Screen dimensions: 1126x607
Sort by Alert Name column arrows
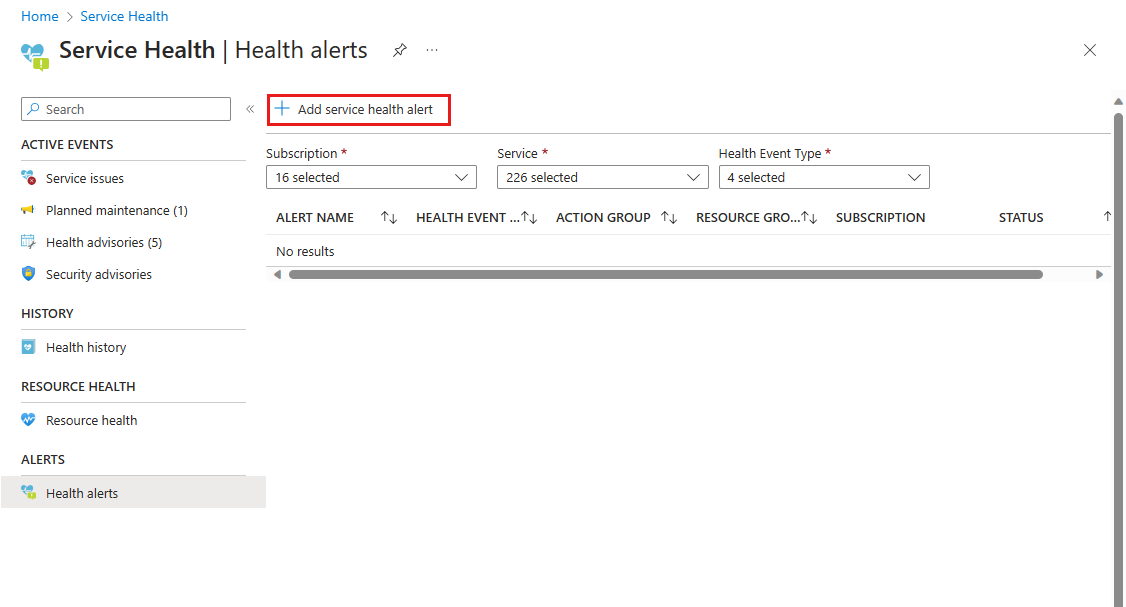tap(389, 217)
